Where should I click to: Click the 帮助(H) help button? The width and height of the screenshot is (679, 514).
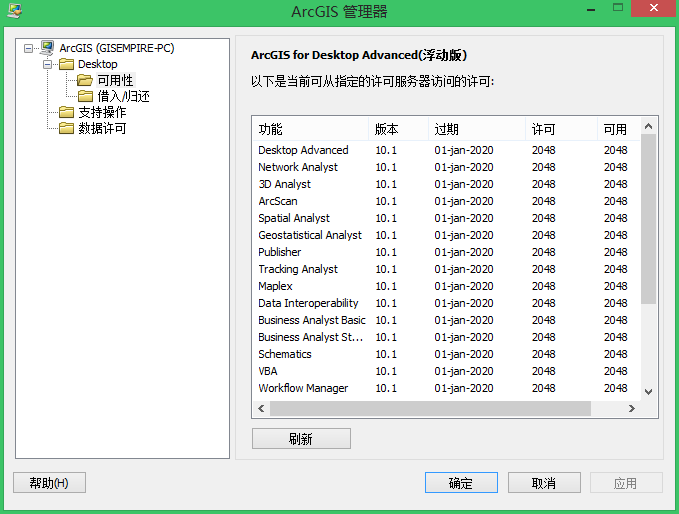(49, 482)
